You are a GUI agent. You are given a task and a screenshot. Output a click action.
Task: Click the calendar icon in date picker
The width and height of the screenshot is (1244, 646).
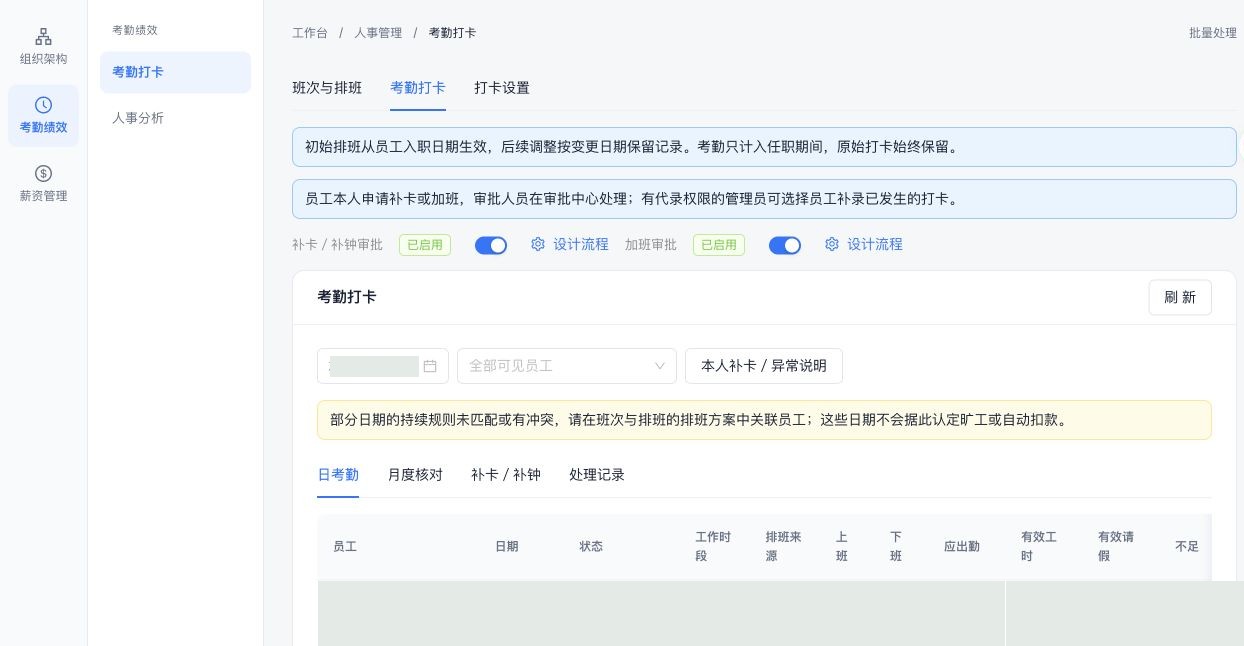[430, 366]
